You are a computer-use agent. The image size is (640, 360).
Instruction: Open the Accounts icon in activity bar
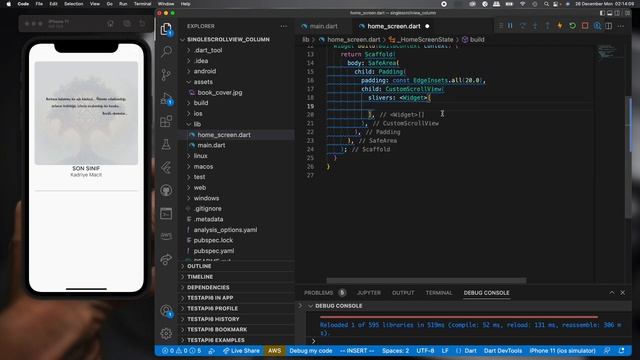click(166, 311)
